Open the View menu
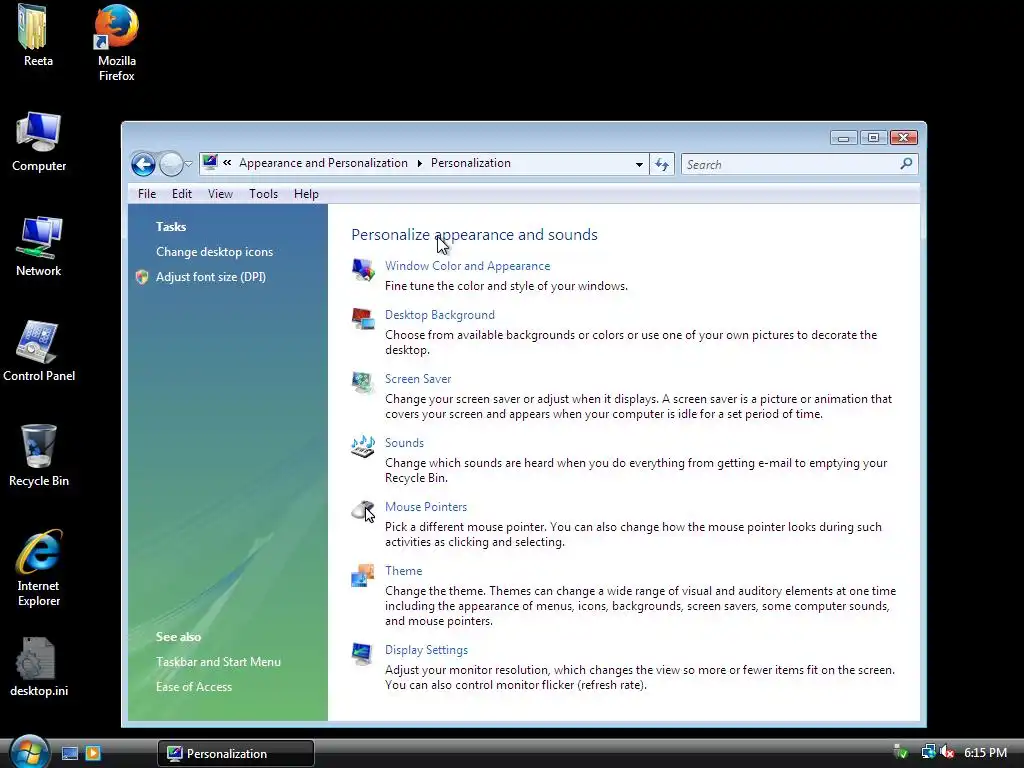The image size is (1024, 768). tap(220, 194)
